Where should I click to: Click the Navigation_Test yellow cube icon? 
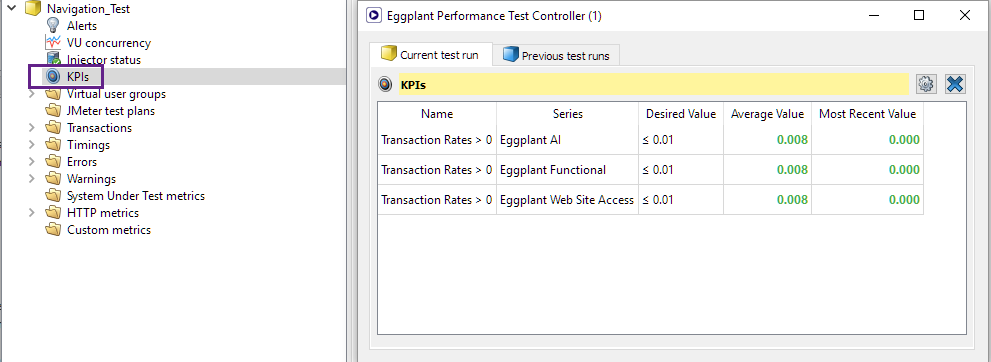33,9
